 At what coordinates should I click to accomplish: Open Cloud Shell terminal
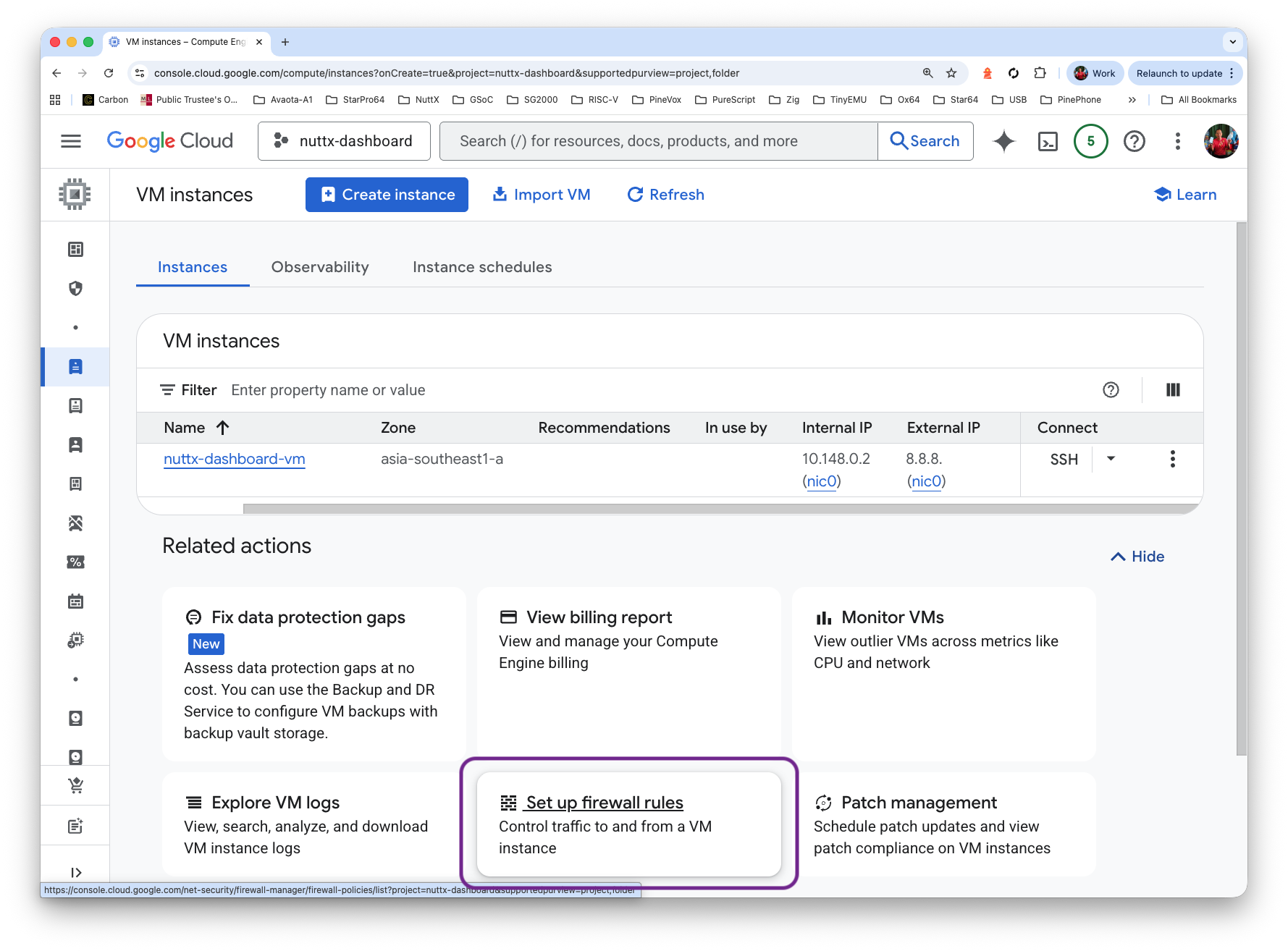coord(1047,141)
